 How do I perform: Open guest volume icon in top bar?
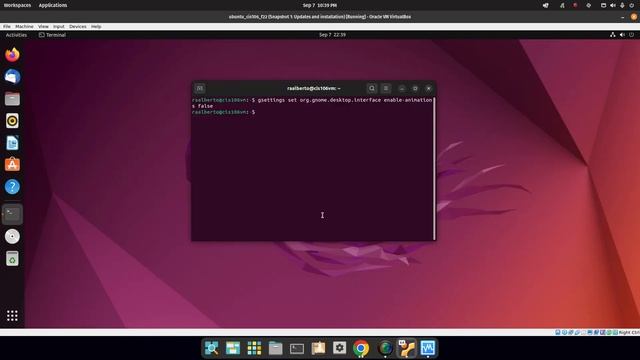(622, 35)
